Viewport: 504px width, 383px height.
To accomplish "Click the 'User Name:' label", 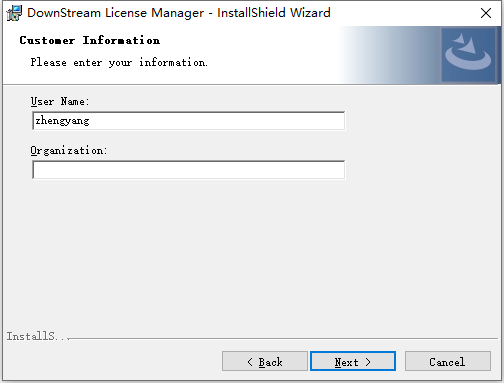I will tap(60, 101).
